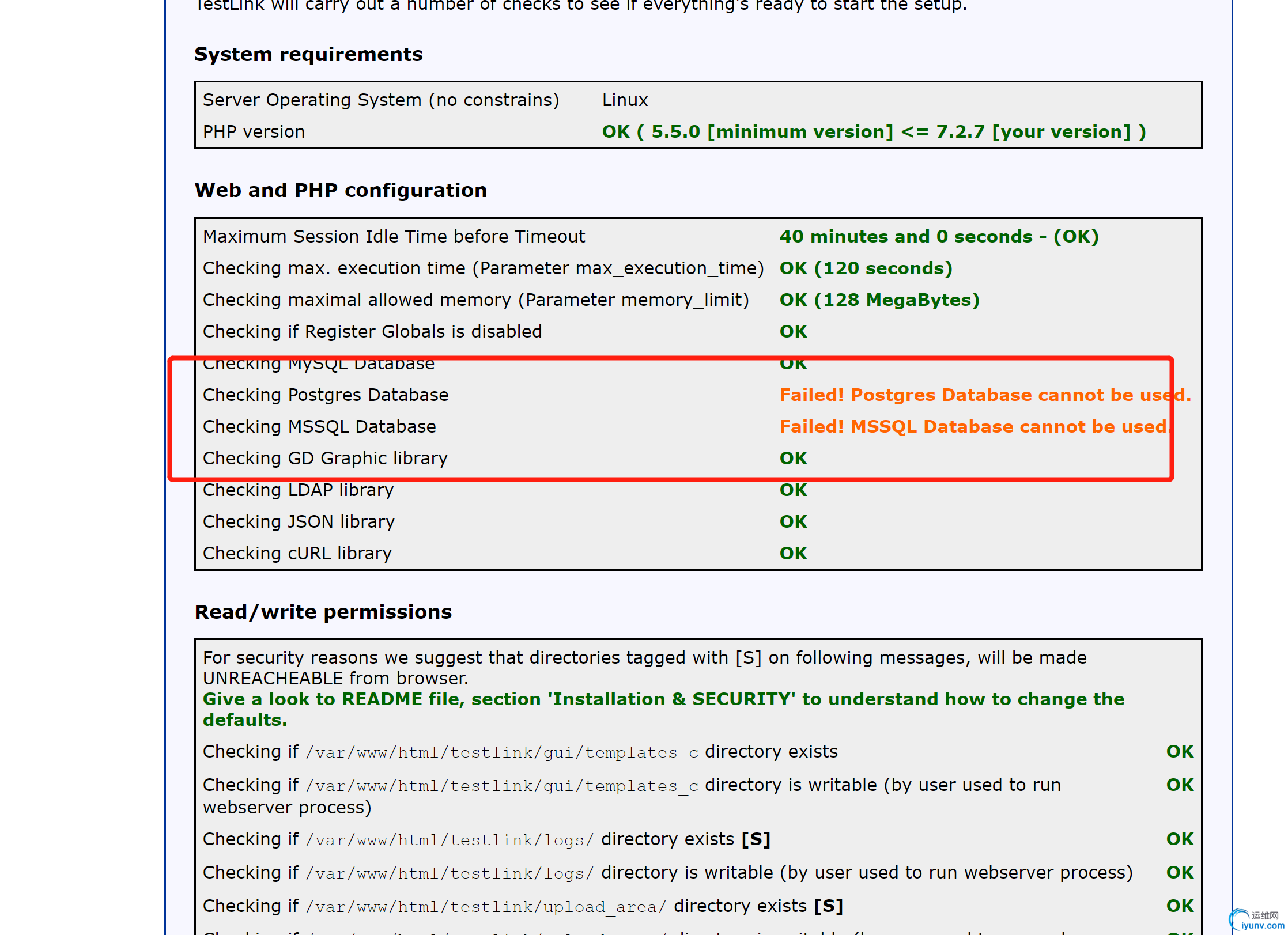The image size is (1288, 935).
Task: Click 'Failed! Postgres Database cannot be used.'
Action: point(985,395)
